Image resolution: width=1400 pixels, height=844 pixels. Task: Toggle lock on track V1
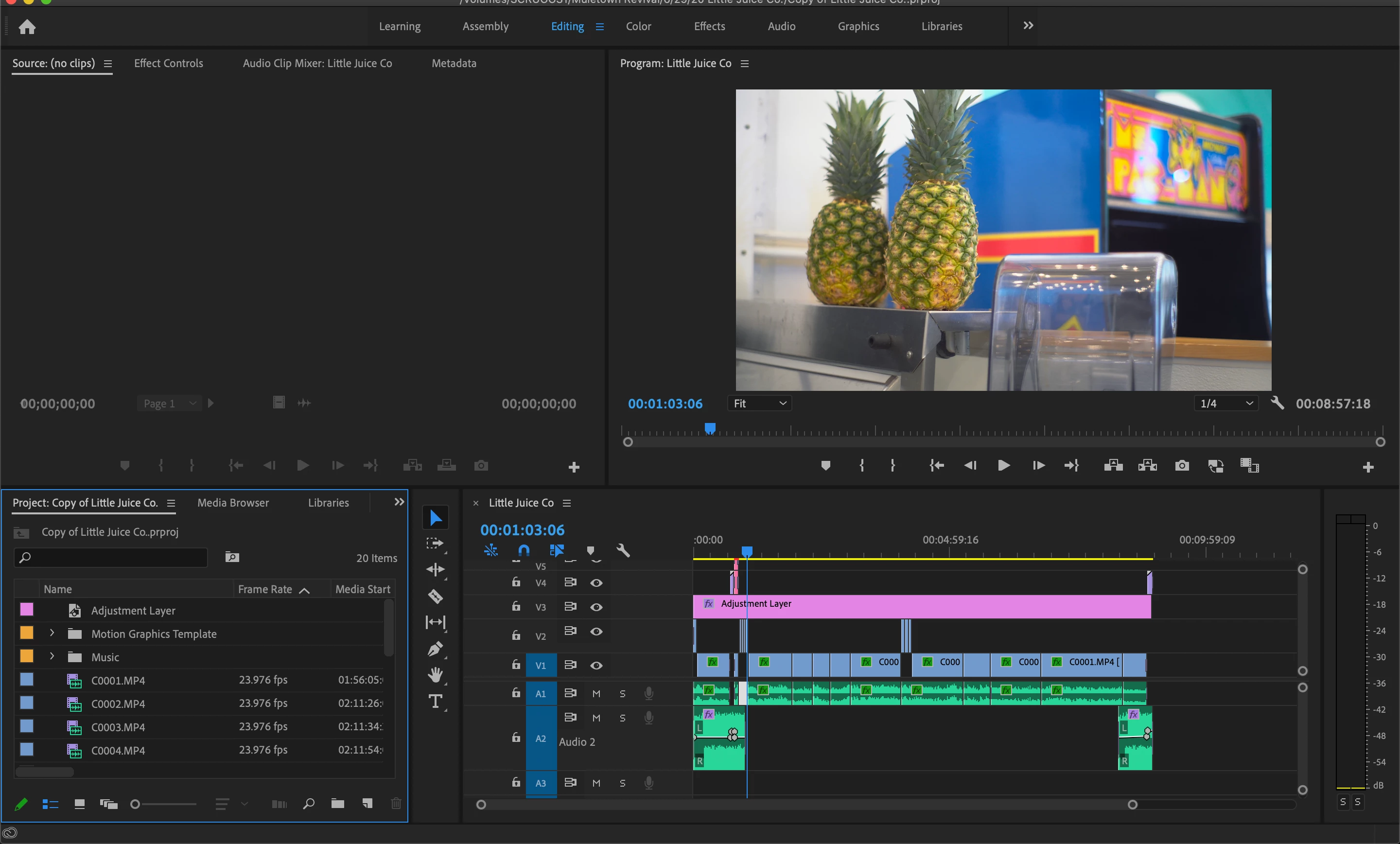coord(516,665)
